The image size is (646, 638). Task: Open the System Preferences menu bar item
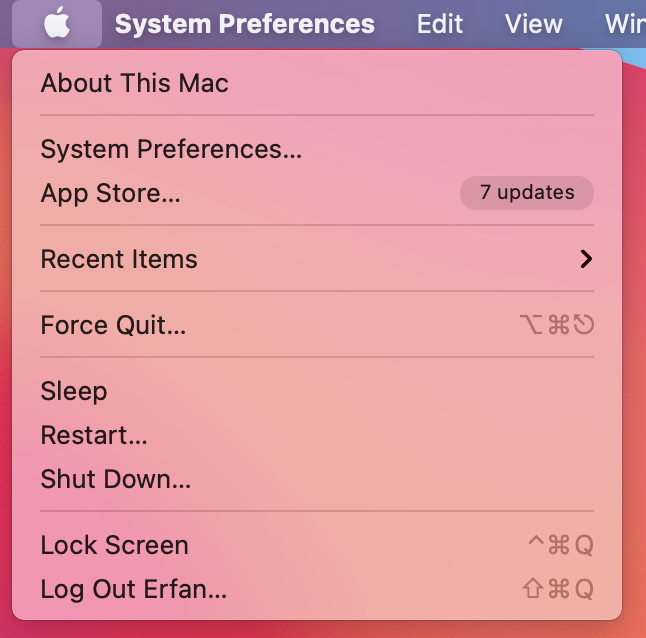pyautogui.click(x=244, y=23)
